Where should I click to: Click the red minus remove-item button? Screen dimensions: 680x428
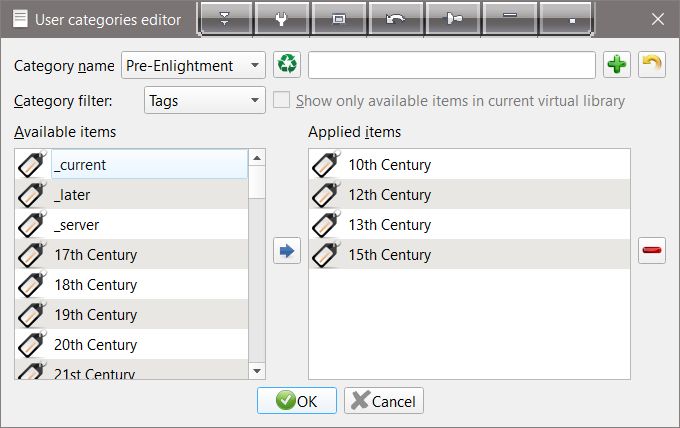pos(651,252)
